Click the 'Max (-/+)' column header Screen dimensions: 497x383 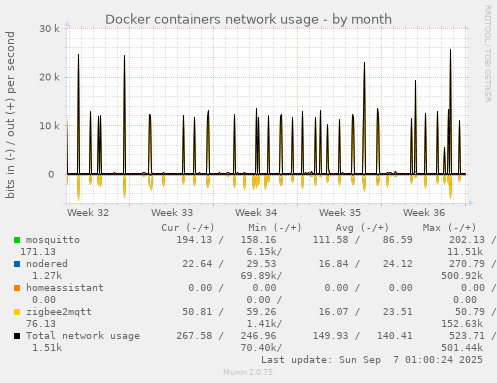(x=450, y=228)
